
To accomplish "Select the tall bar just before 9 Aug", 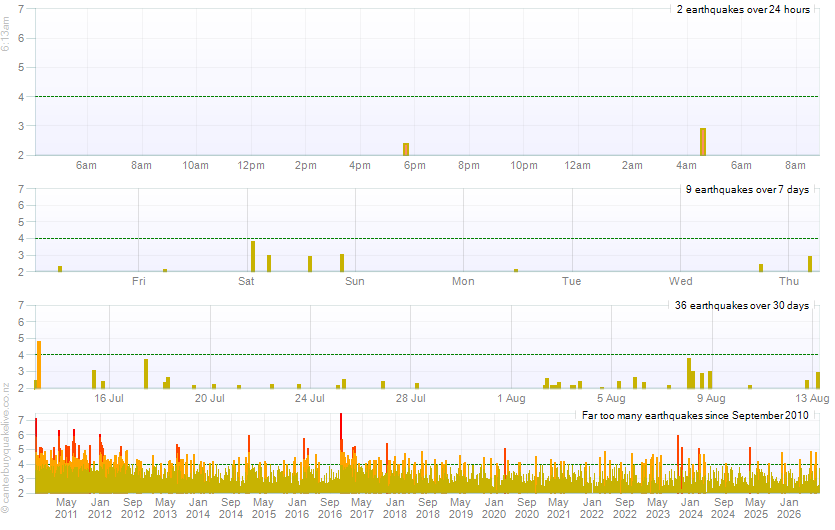I will [689, 373].
